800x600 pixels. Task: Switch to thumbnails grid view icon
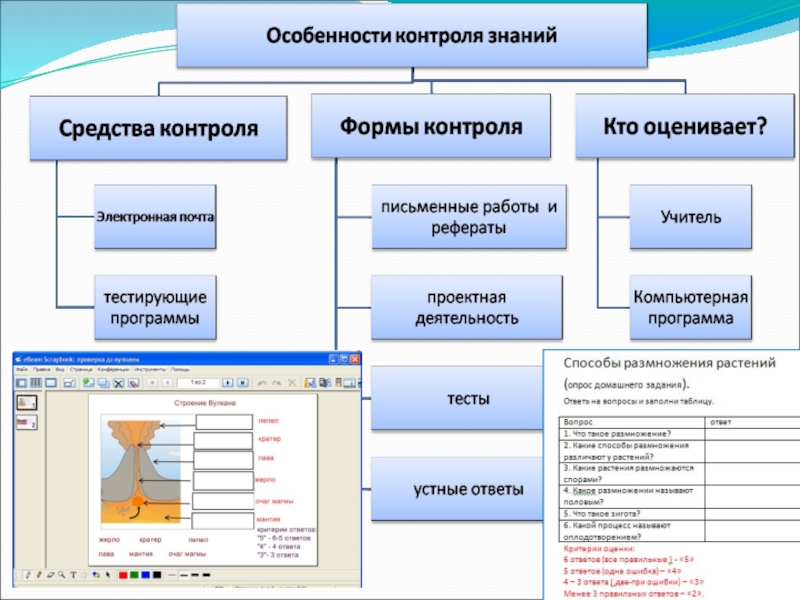(36, 383)
